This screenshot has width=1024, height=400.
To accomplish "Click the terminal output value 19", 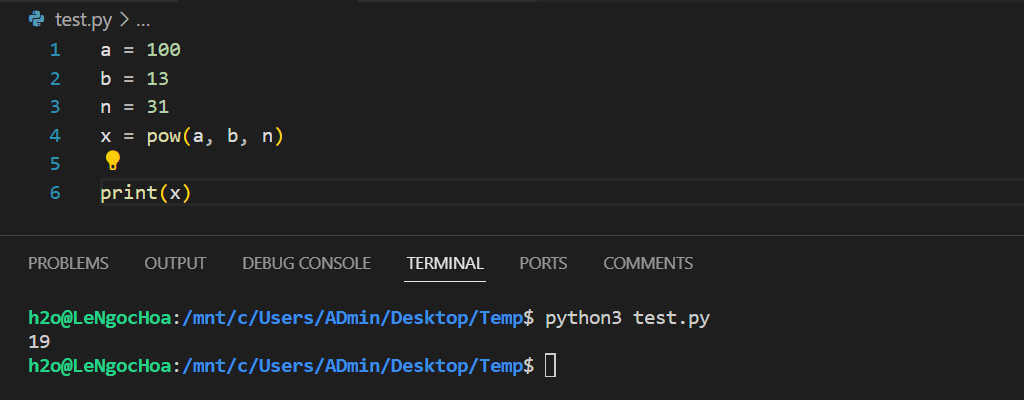I will (39, 342).
